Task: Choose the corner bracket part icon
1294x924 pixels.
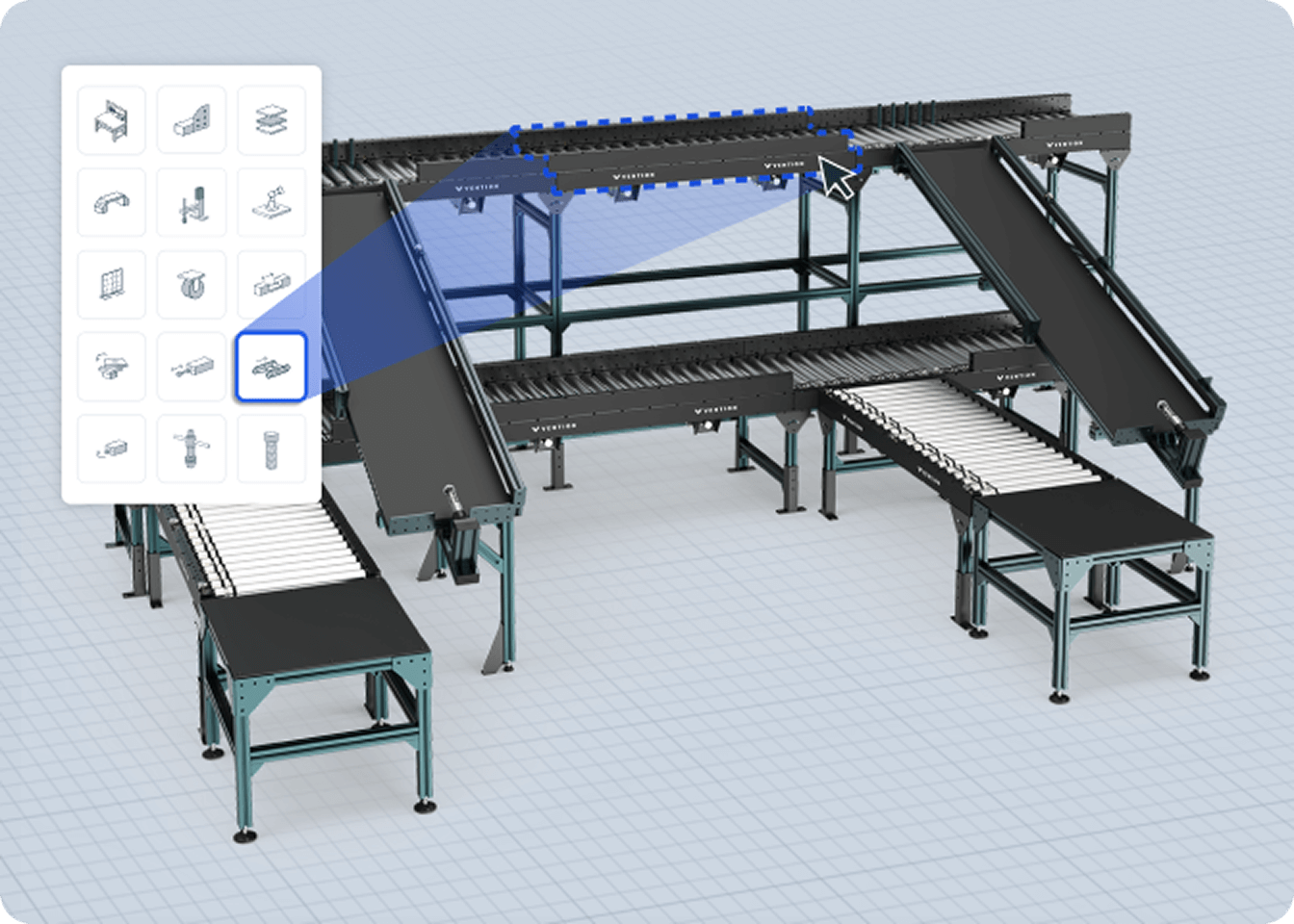Action: tap(191, 121)
